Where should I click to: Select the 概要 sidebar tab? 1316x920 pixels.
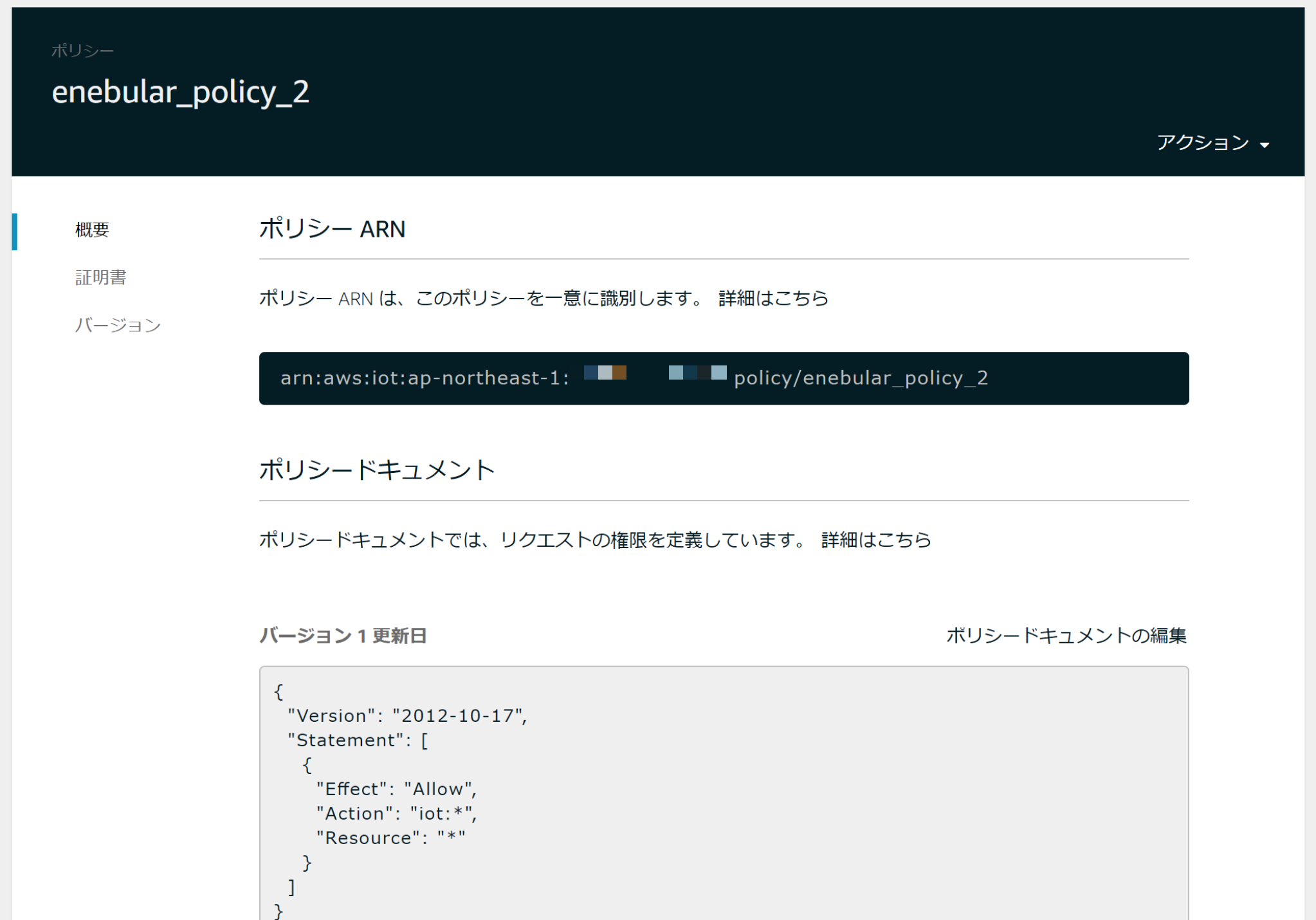coord(92,230)
